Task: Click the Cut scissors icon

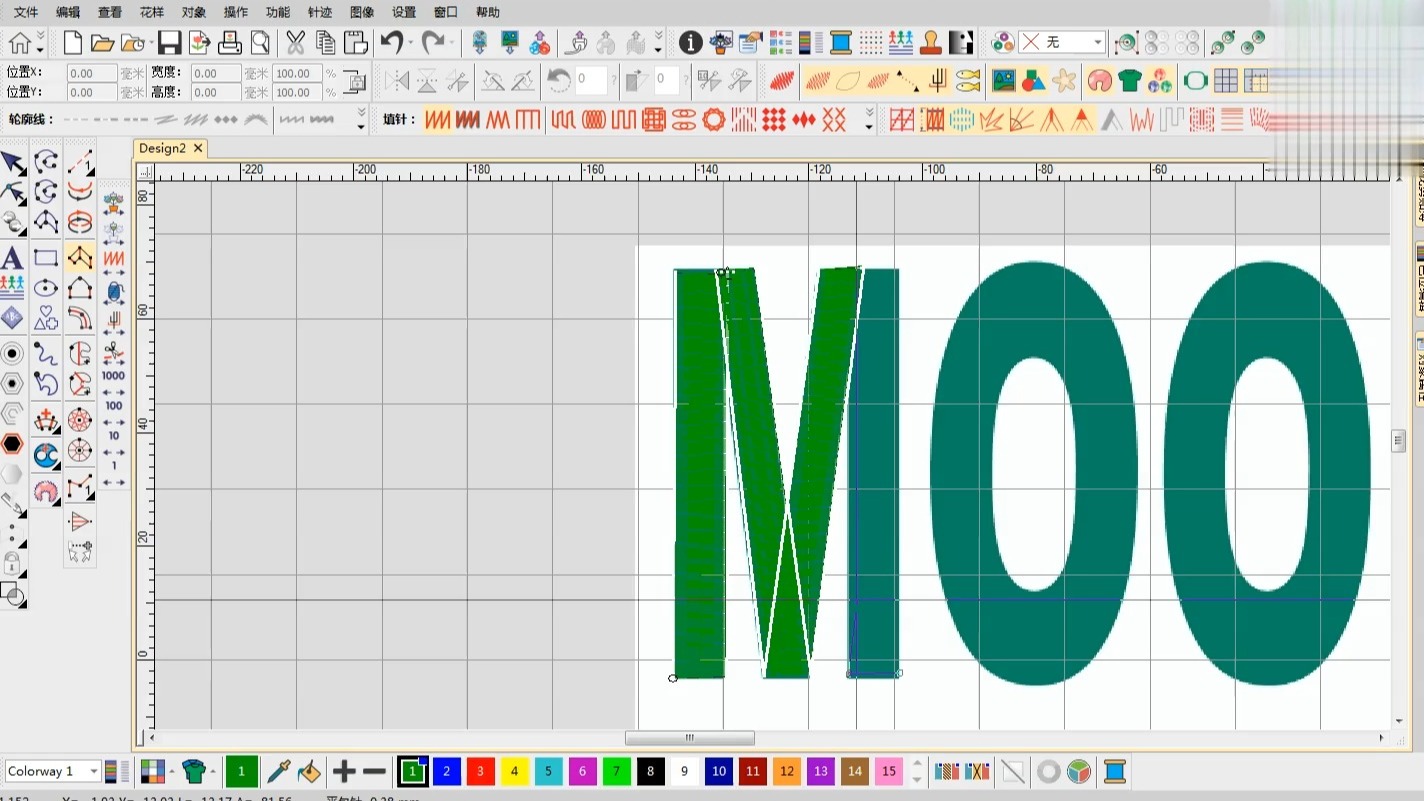Action: click(295, 43)
